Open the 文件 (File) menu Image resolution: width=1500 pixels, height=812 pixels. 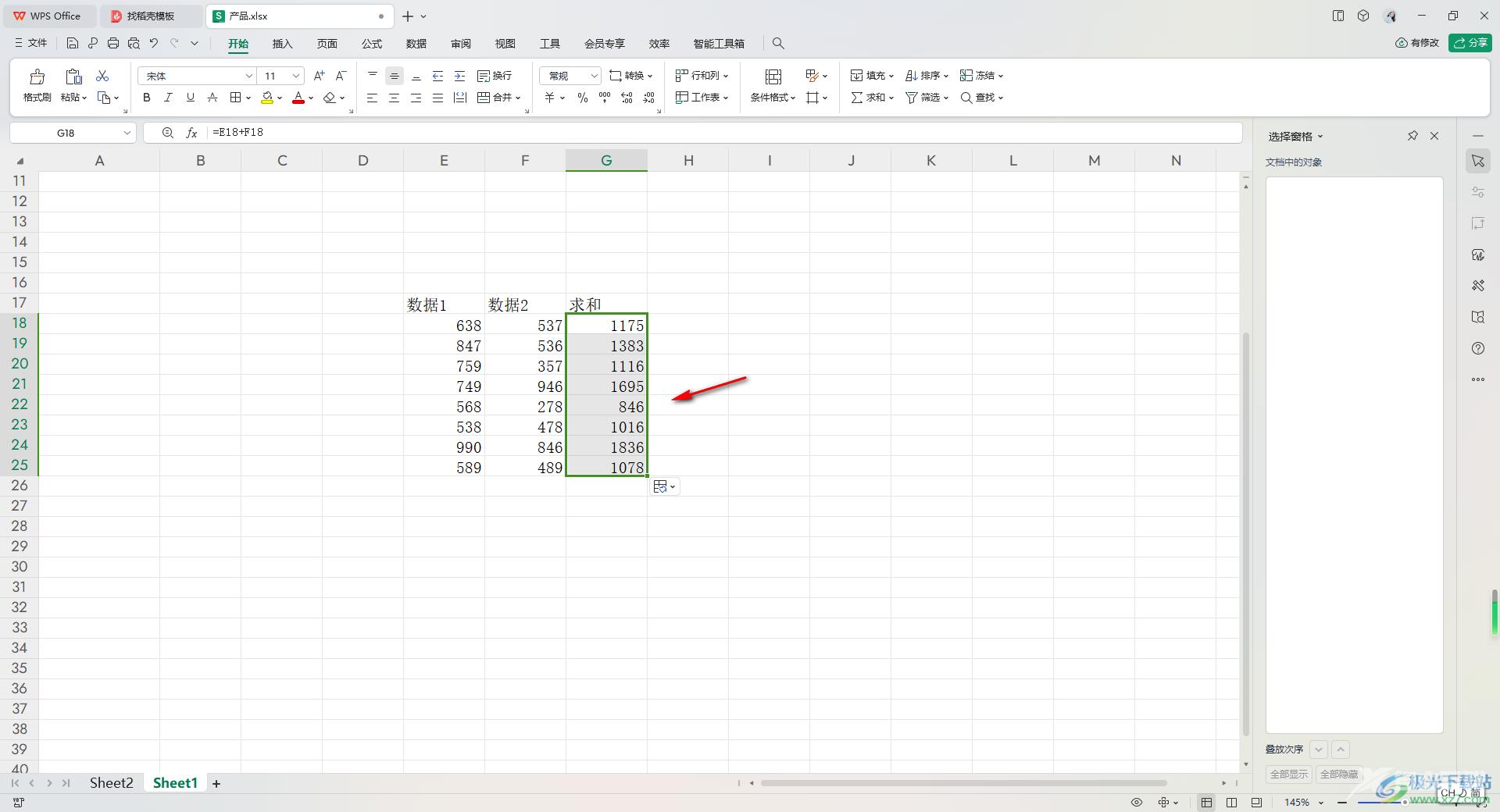[31, 44]
